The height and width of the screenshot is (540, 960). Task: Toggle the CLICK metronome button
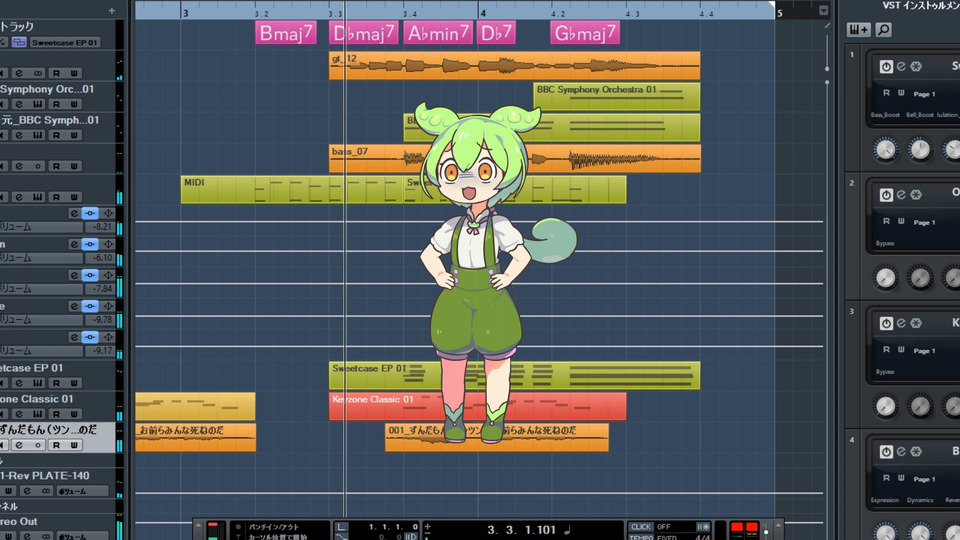(640, 527)
